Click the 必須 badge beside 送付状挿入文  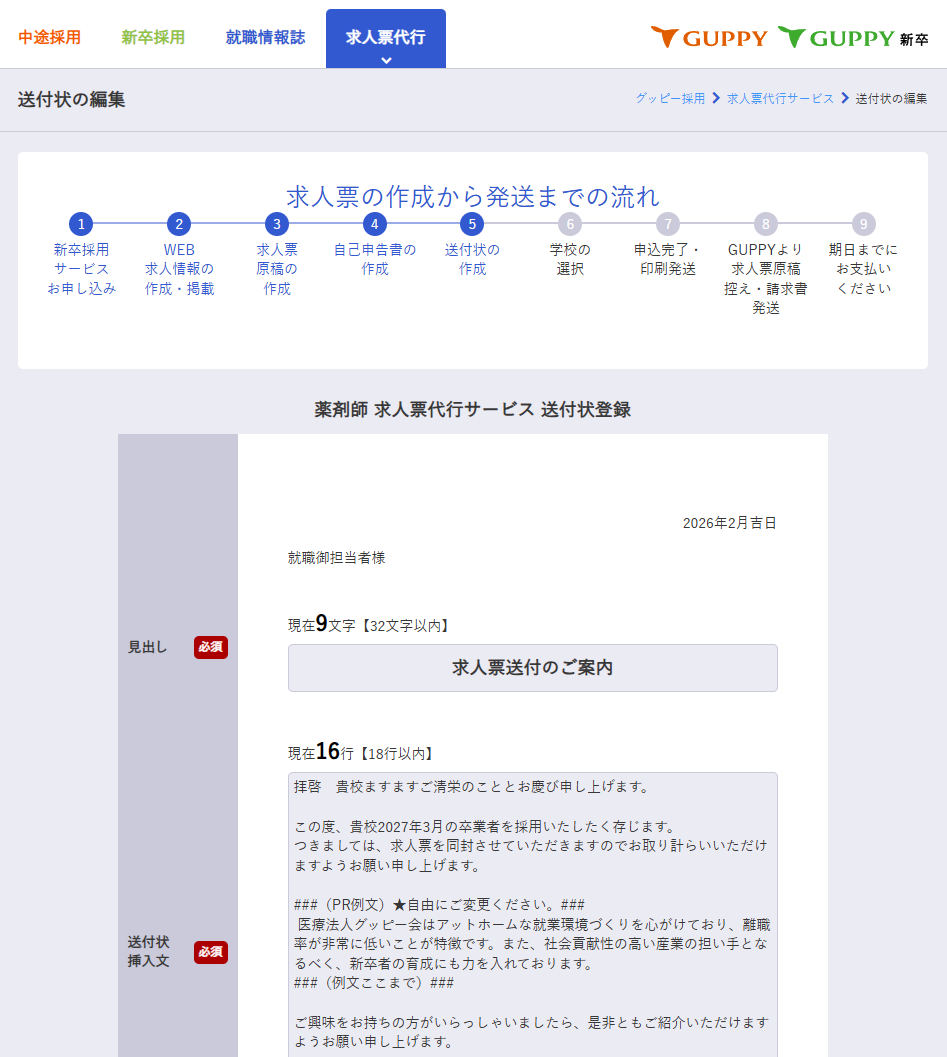tap(211, 952)
